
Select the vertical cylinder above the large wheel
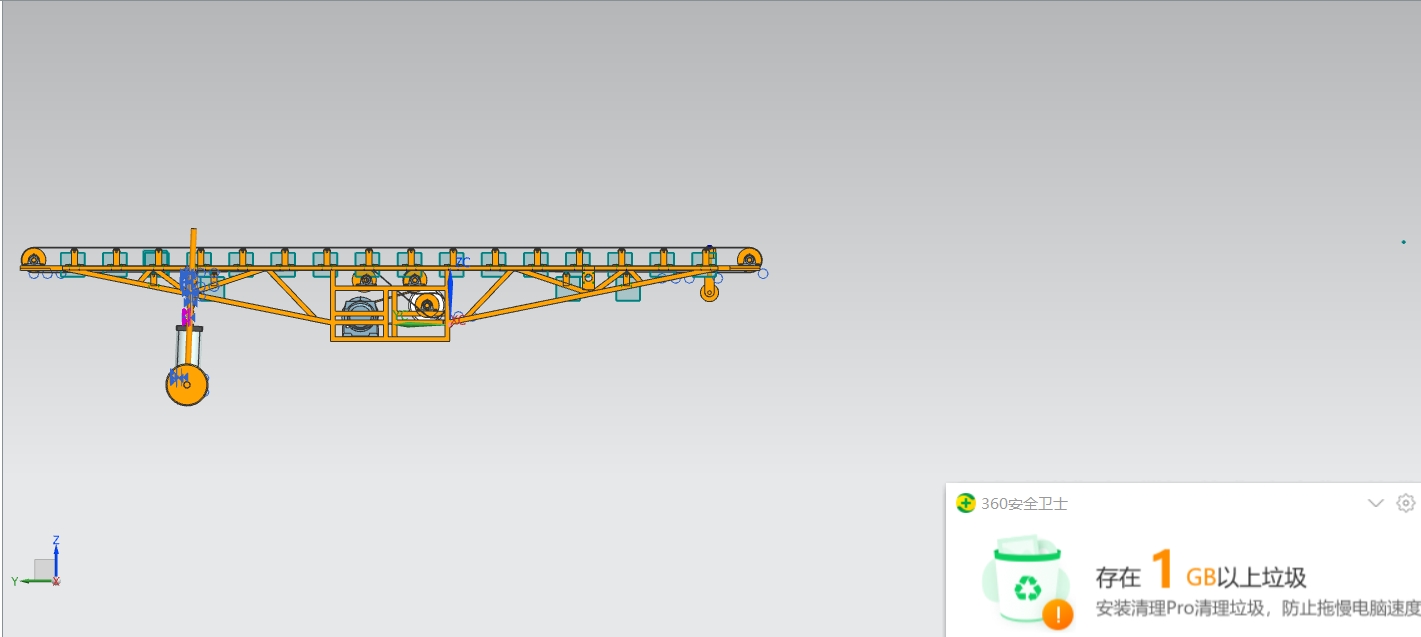point(187,345)
